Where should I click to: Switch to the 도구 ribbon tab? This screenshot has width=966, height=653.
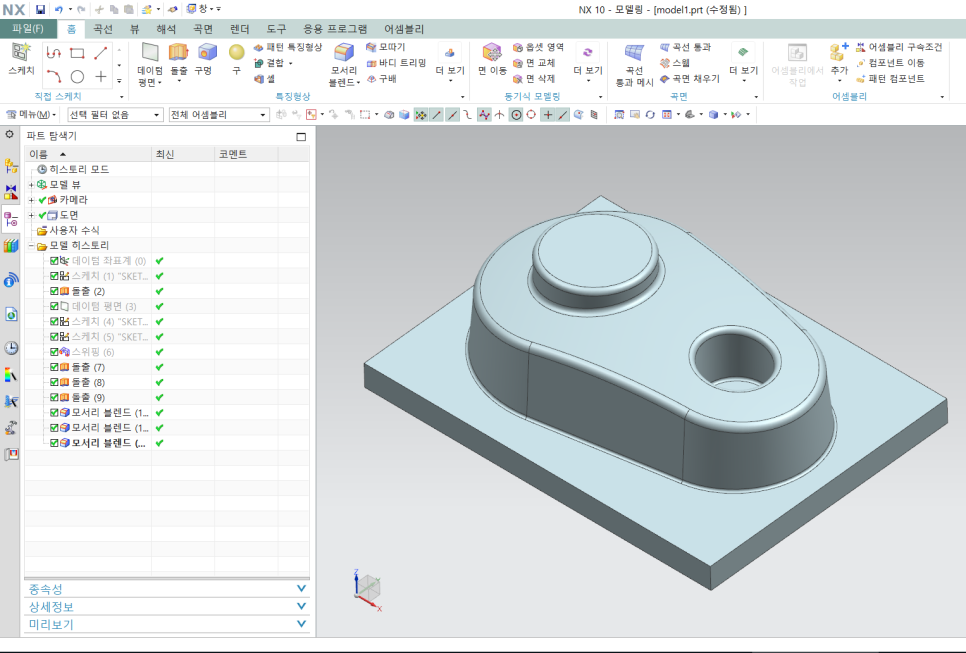[276, 29]
